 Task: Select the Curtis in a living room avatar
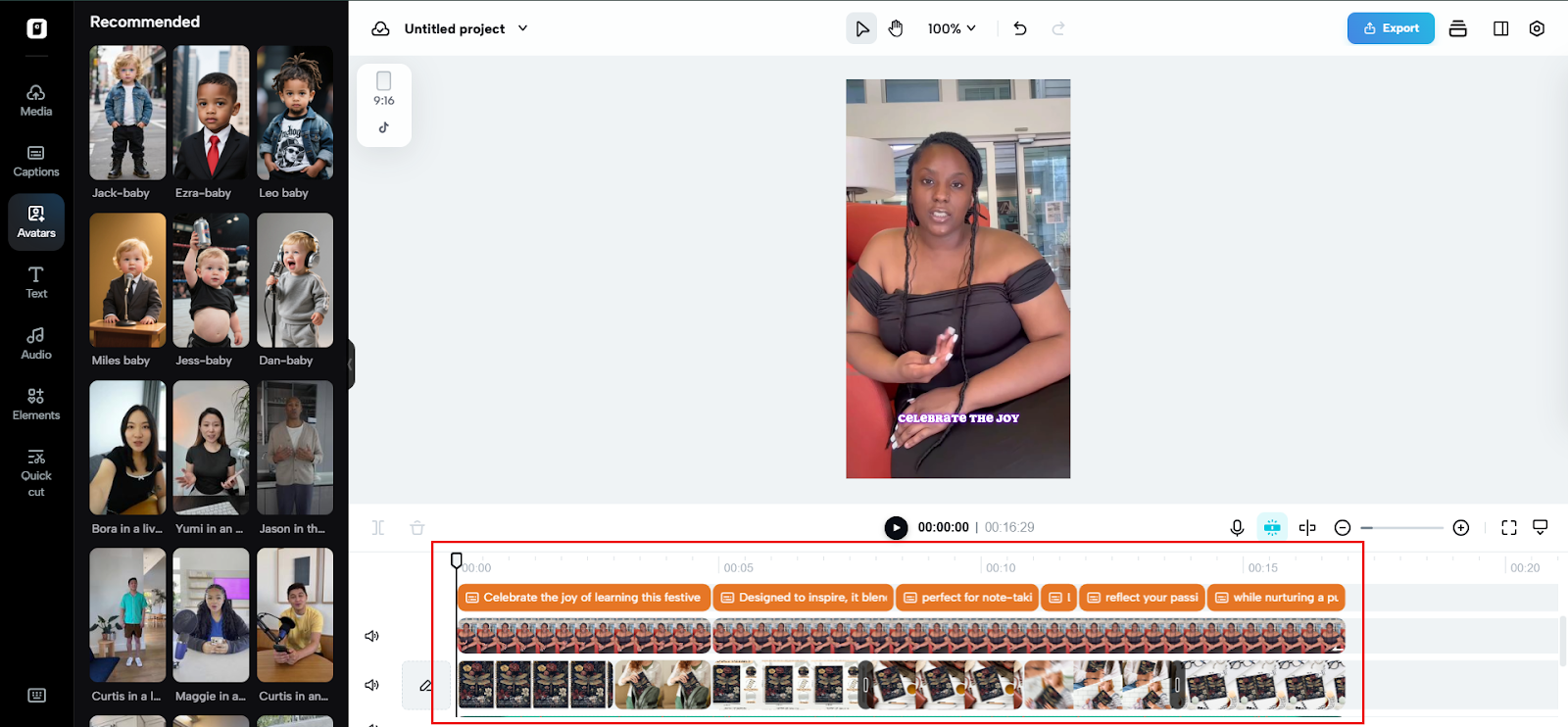point(127,615)
